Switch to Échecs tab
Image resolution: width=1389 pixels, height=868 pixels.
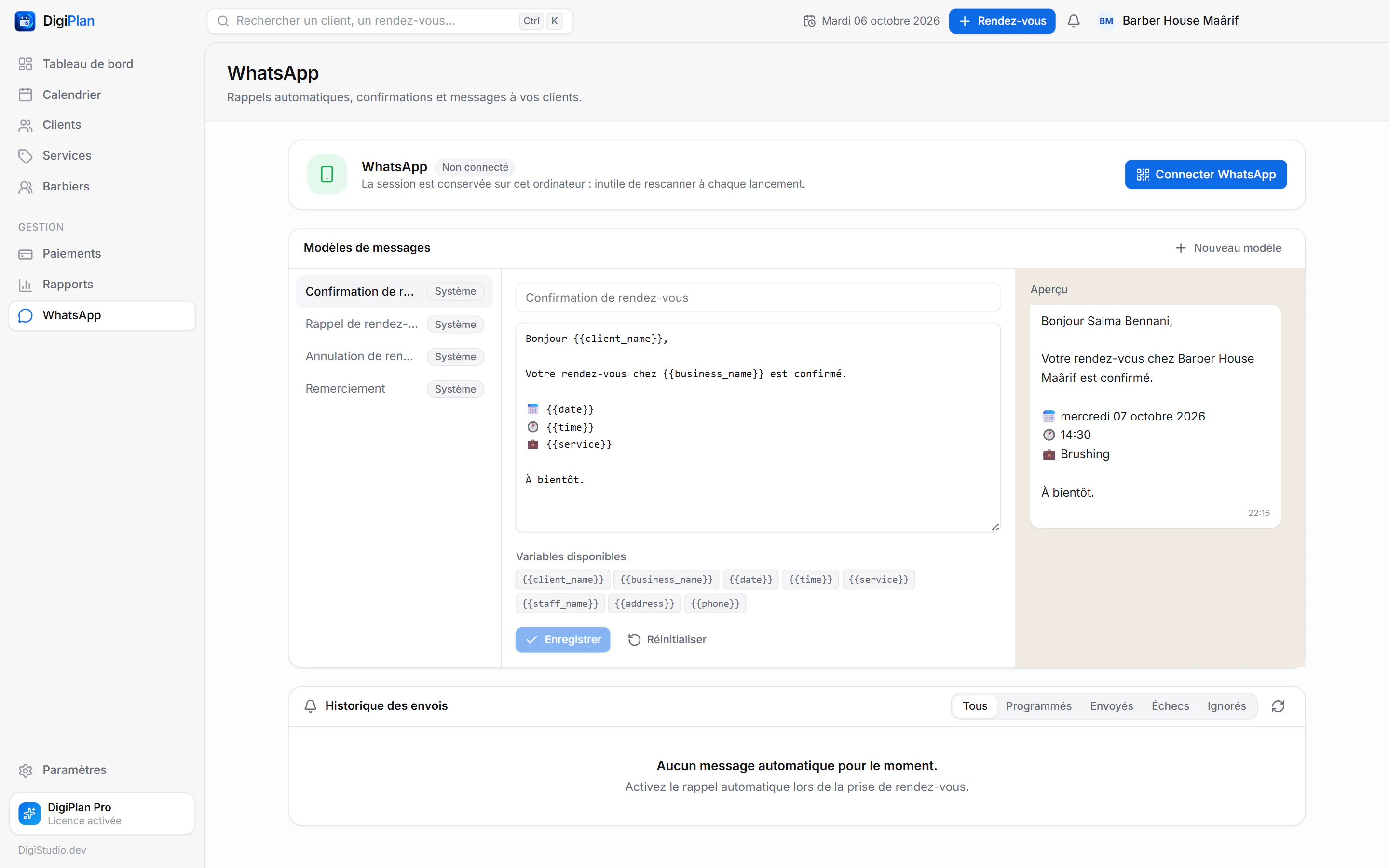[x=1171, y=706]
